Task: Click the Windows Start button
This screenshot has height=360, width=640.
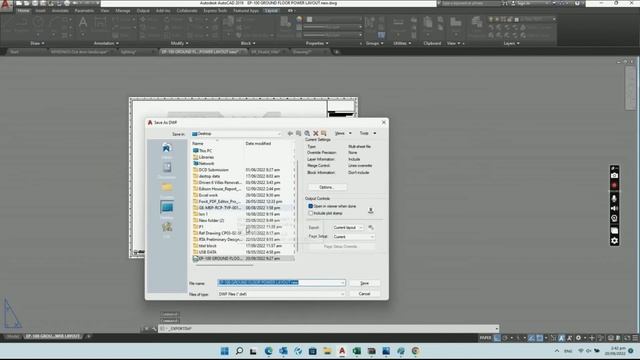Action: (224, 351)
